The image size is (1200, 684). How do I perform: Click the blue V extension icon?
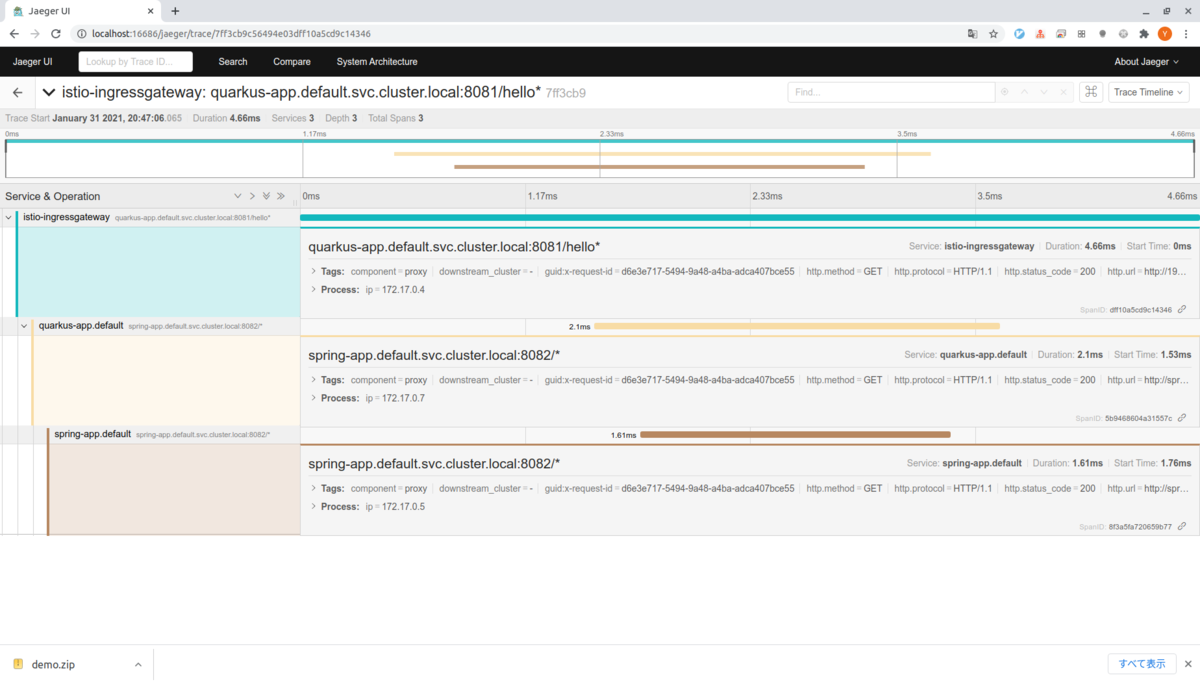tap(1019, 33)
